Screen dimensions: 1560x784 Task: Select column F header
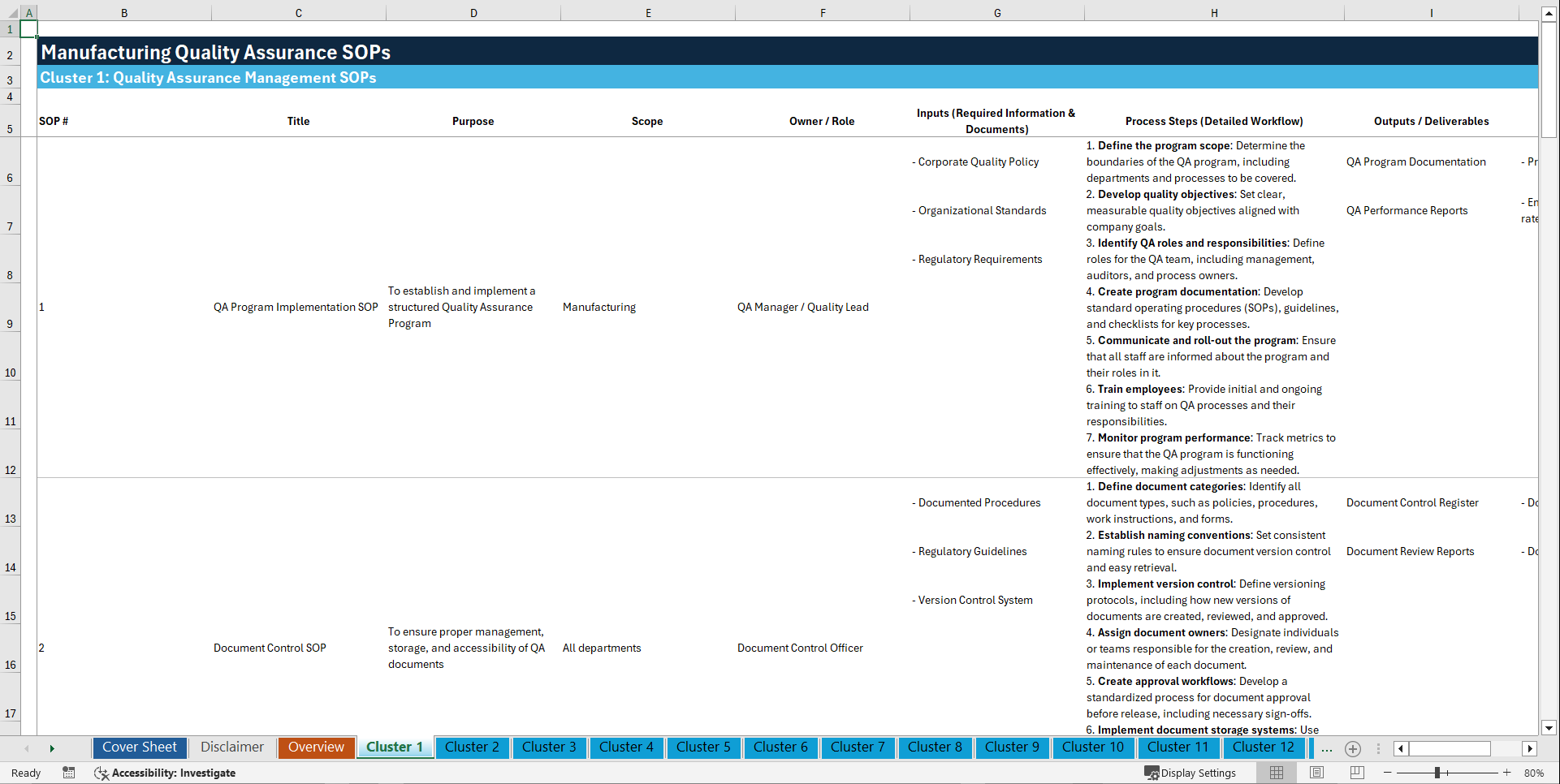click(x=823, y=13)
